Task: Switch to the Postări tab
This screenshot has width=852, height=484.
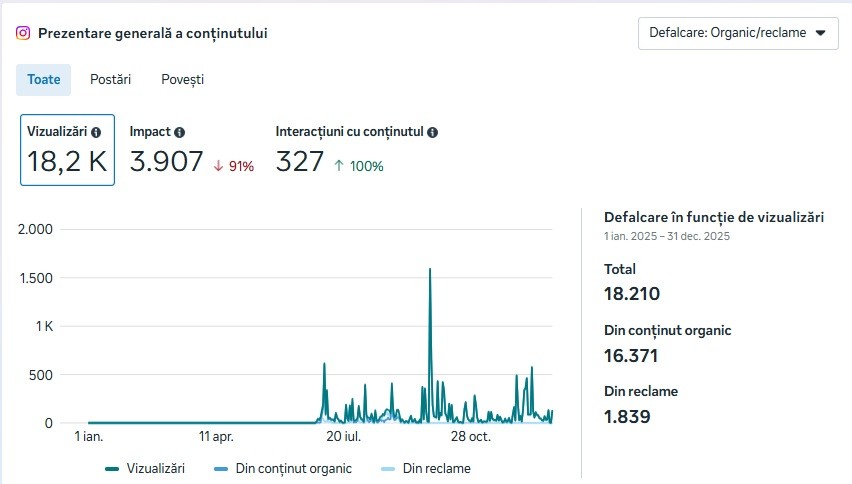Action: pos(110,79)
